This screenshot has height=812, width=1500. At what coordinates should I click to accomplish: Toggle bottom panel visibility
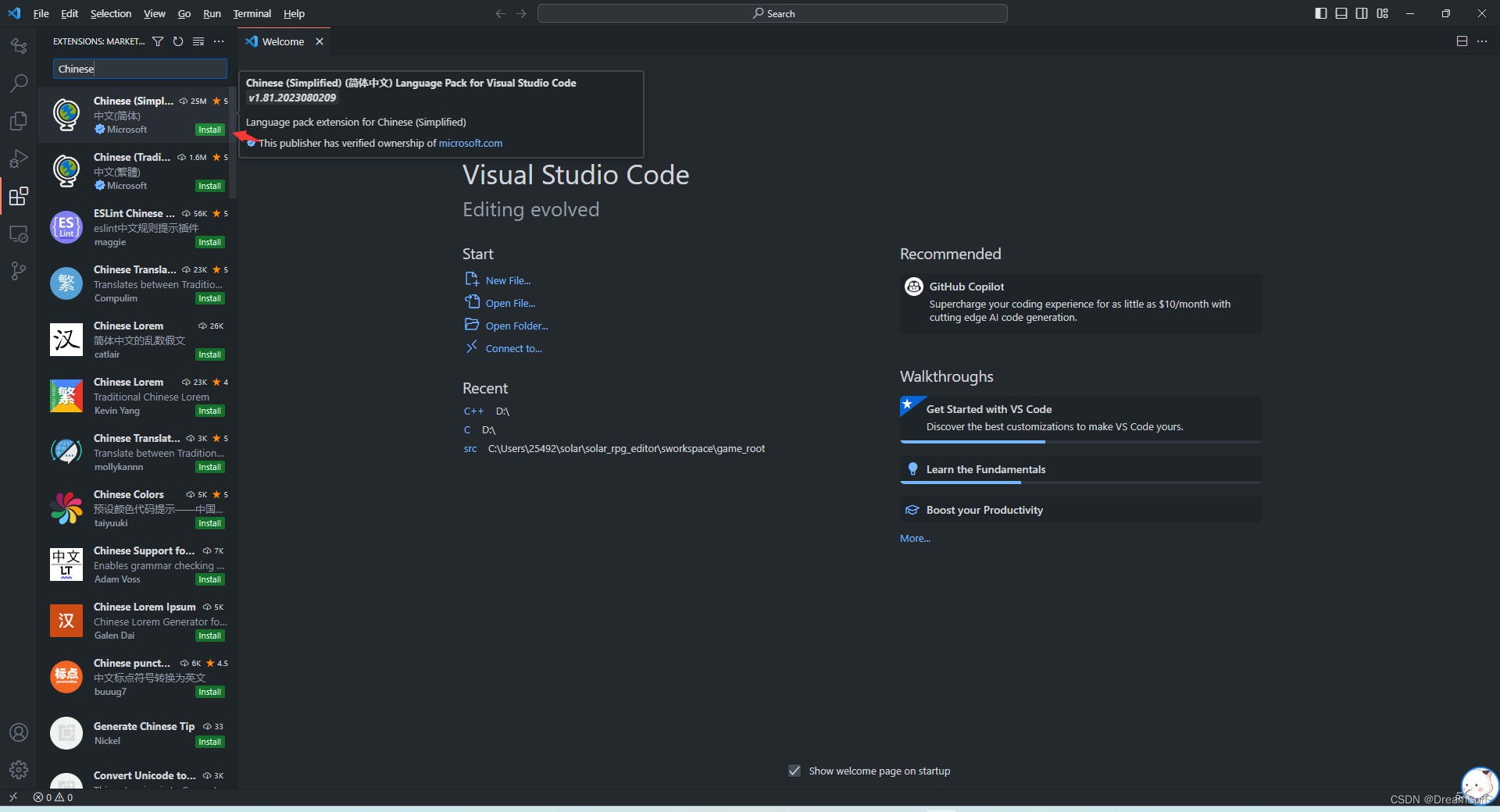(1341, 13)
